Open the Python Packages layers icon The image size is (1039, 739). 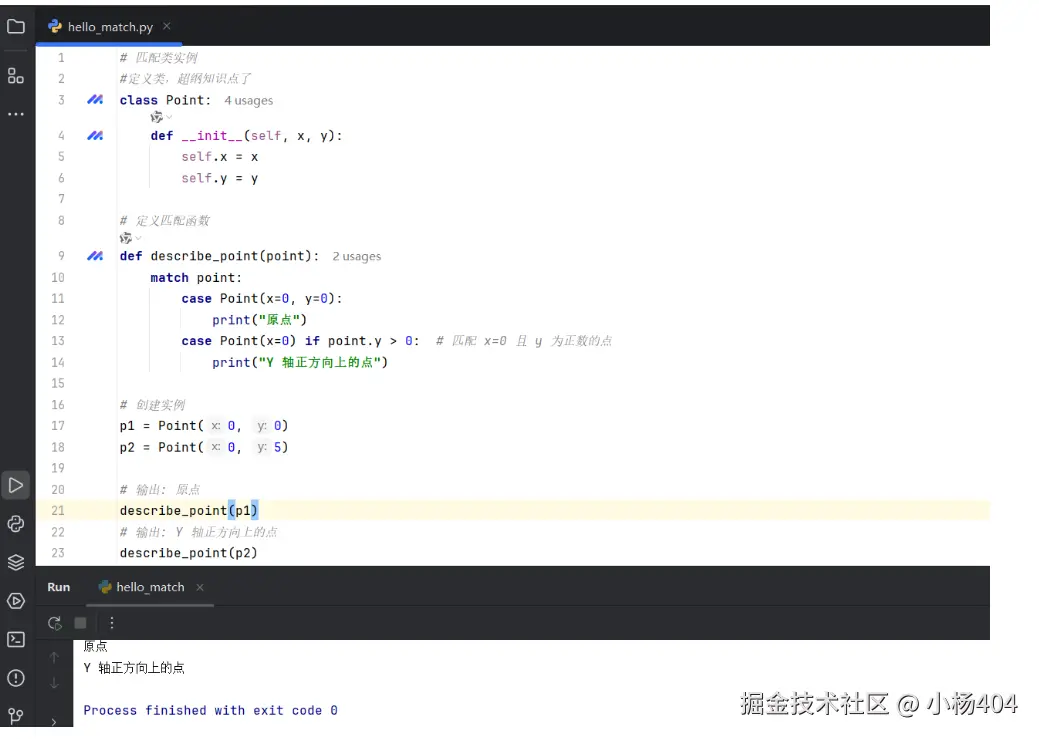click(x=16, y=562)
